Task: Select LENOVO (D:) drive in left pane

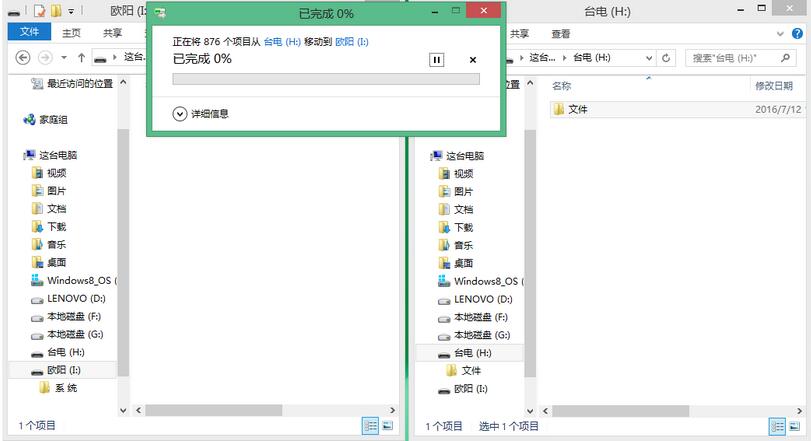Action: (x=68, y=298)
